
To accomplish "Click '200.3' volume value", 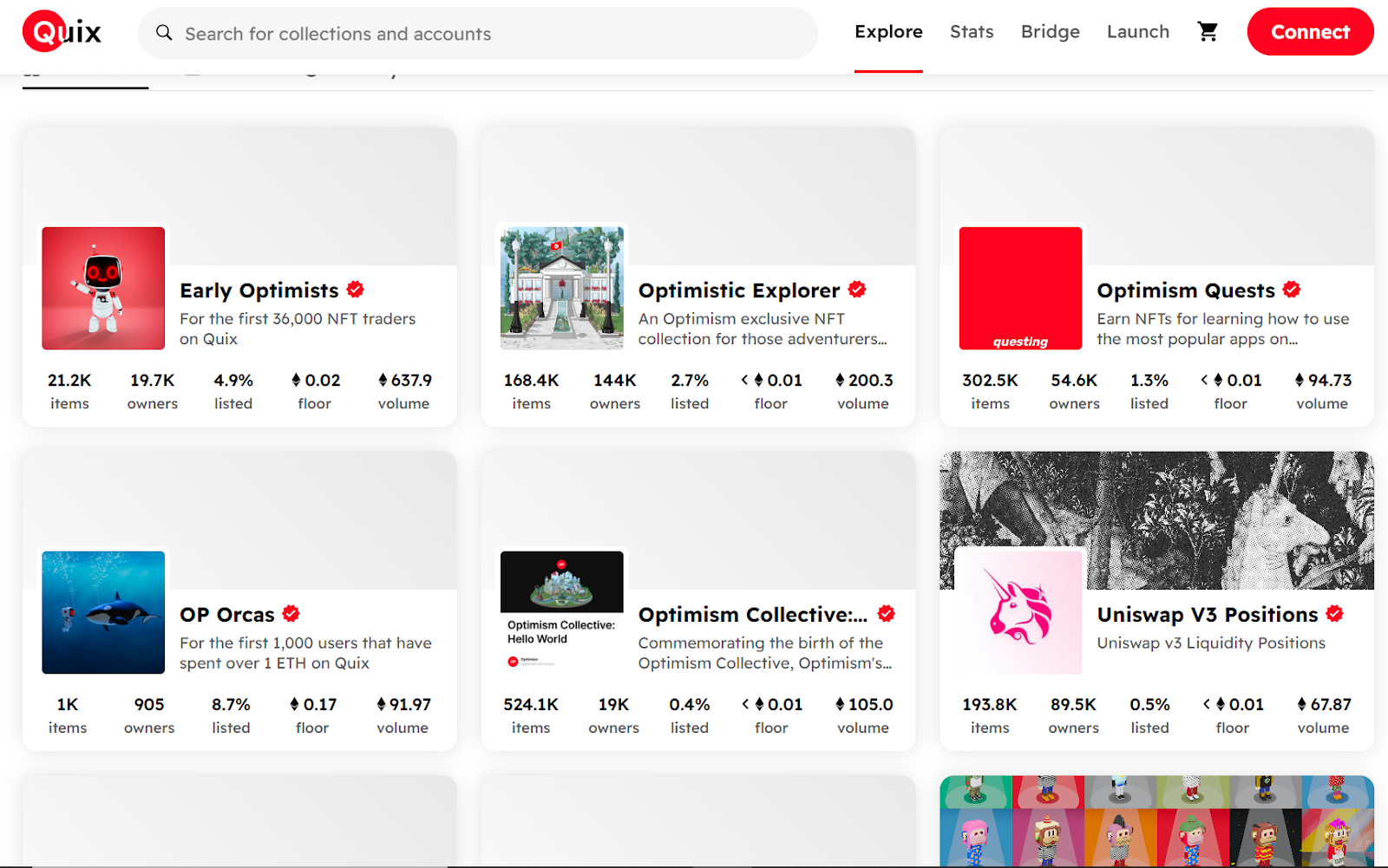I will click(871, 381).
